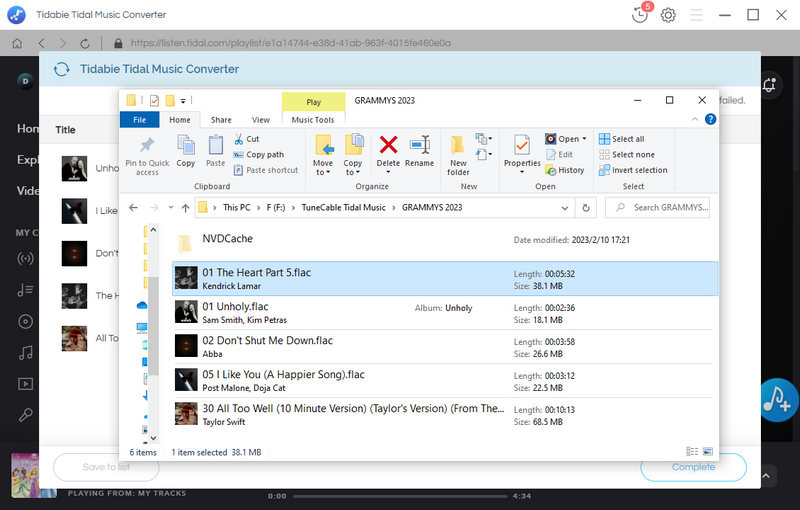
Task: Click the Search GRAMMYS field
Action: click(658, 208)
